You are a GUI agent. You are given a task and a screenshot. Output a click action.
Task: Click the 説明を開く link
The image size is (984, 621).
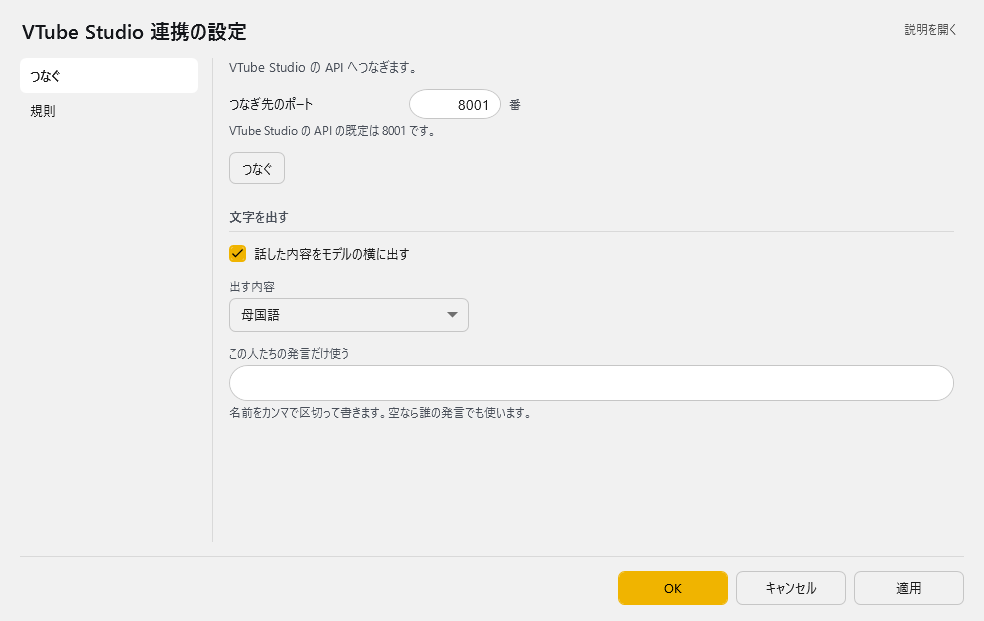point(930,29)
